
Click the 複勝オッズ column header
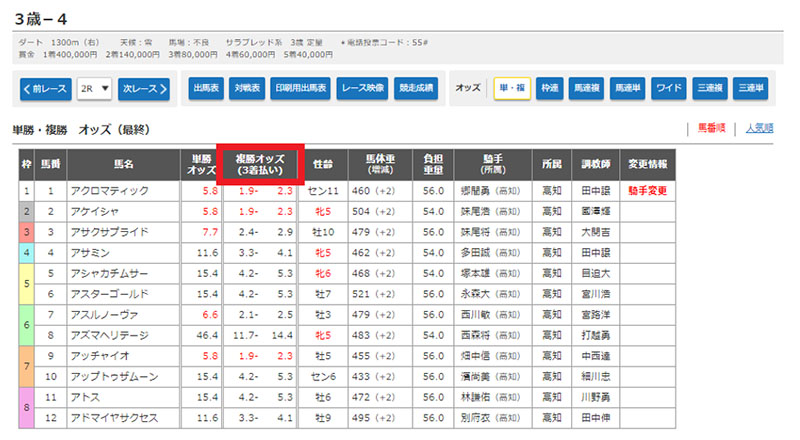pyautogui.click(x=260, y=164)
